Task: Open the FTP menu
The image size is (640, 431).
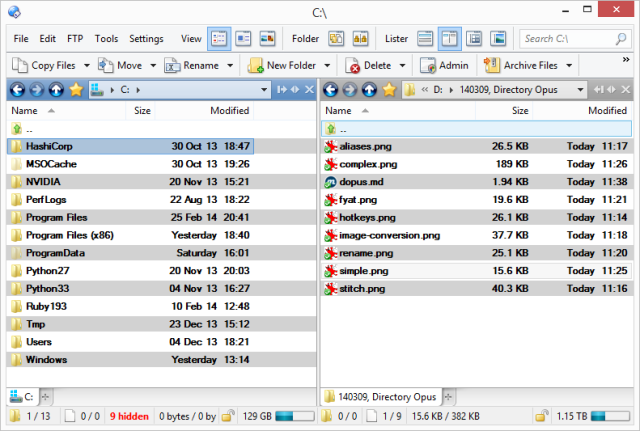Action: [75, 39]
